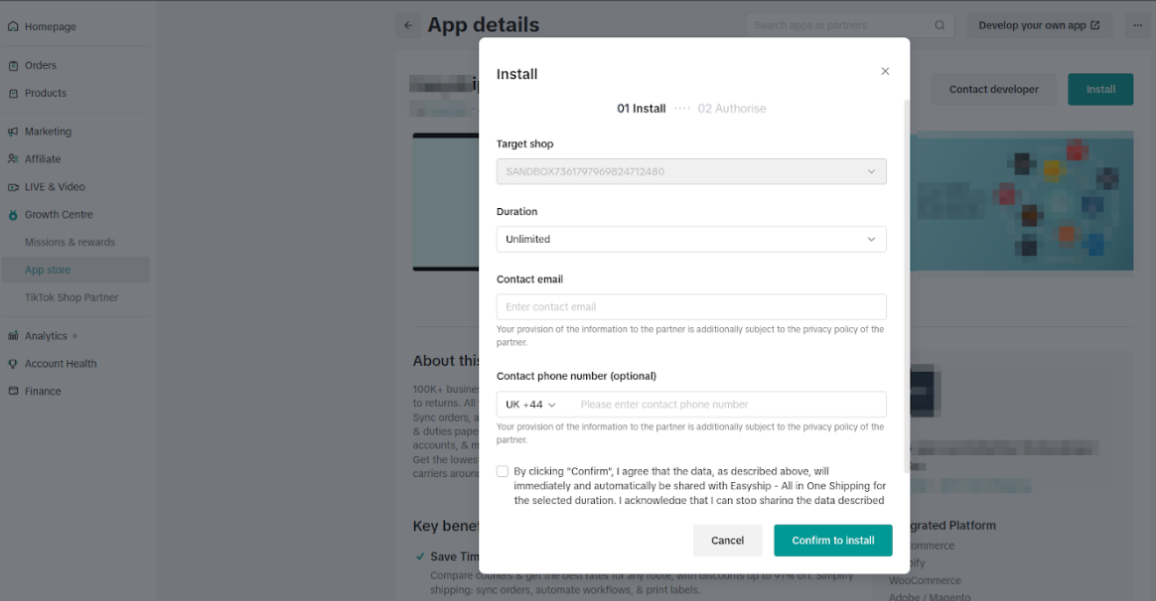The image size is (1156, 601).
Task: Click the Analytics chart icon
Action: coord(14,335)
